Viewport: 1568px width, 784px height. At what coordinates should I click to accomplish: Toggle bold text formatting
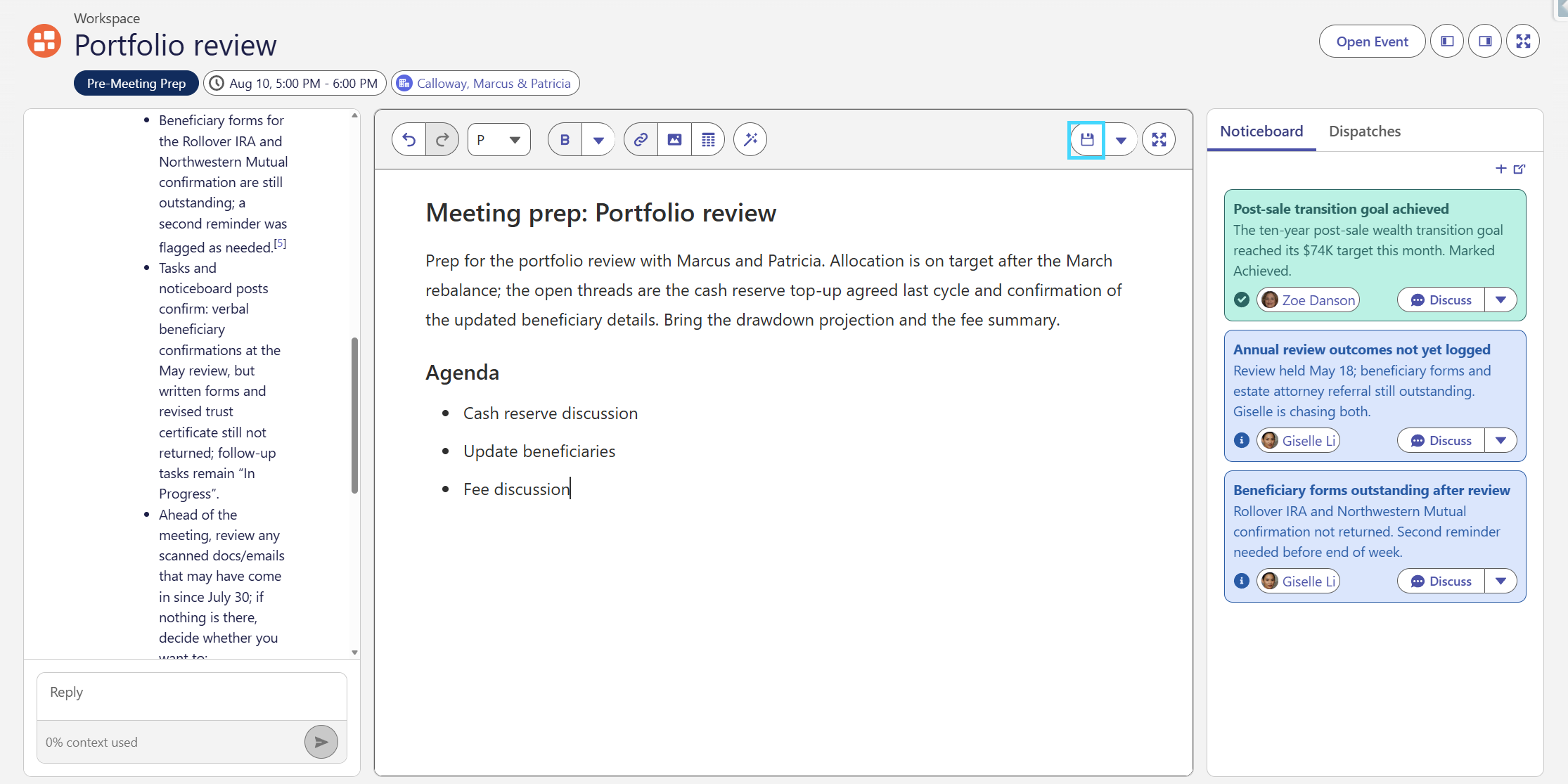coord(565,139)
